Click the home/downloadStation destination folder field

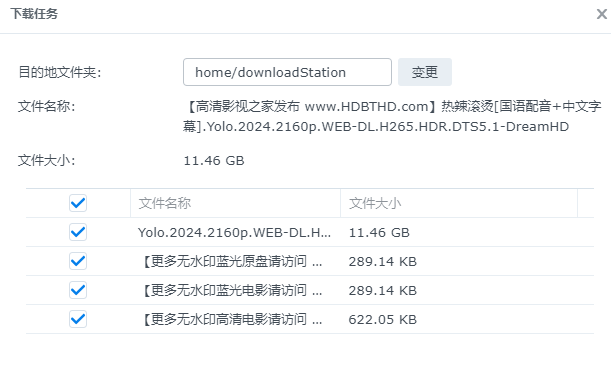287,72
